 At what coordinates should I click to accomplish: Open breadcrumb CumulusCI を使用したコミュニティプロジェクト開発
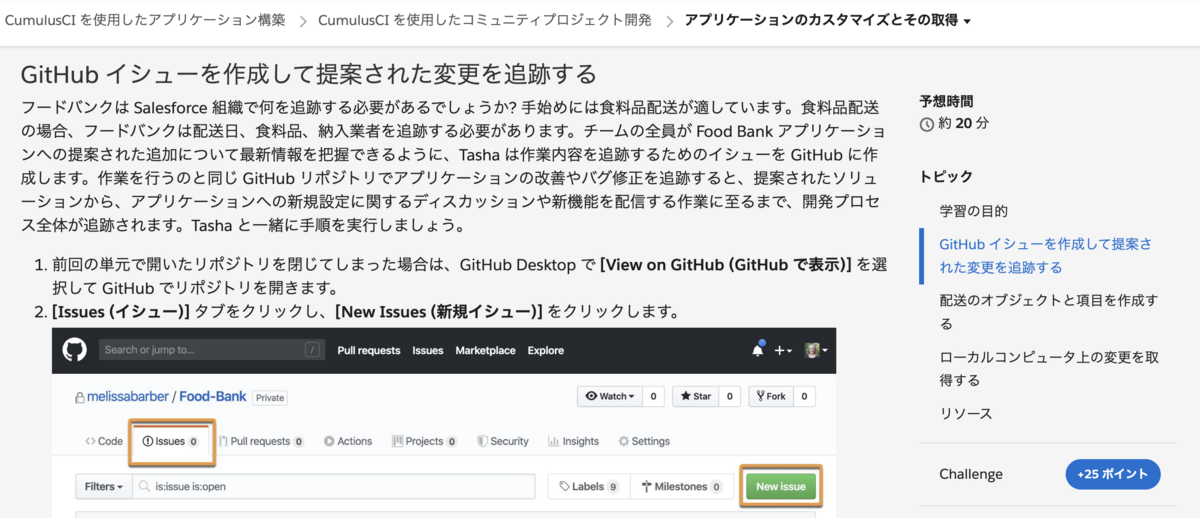[x=485, y=20]
